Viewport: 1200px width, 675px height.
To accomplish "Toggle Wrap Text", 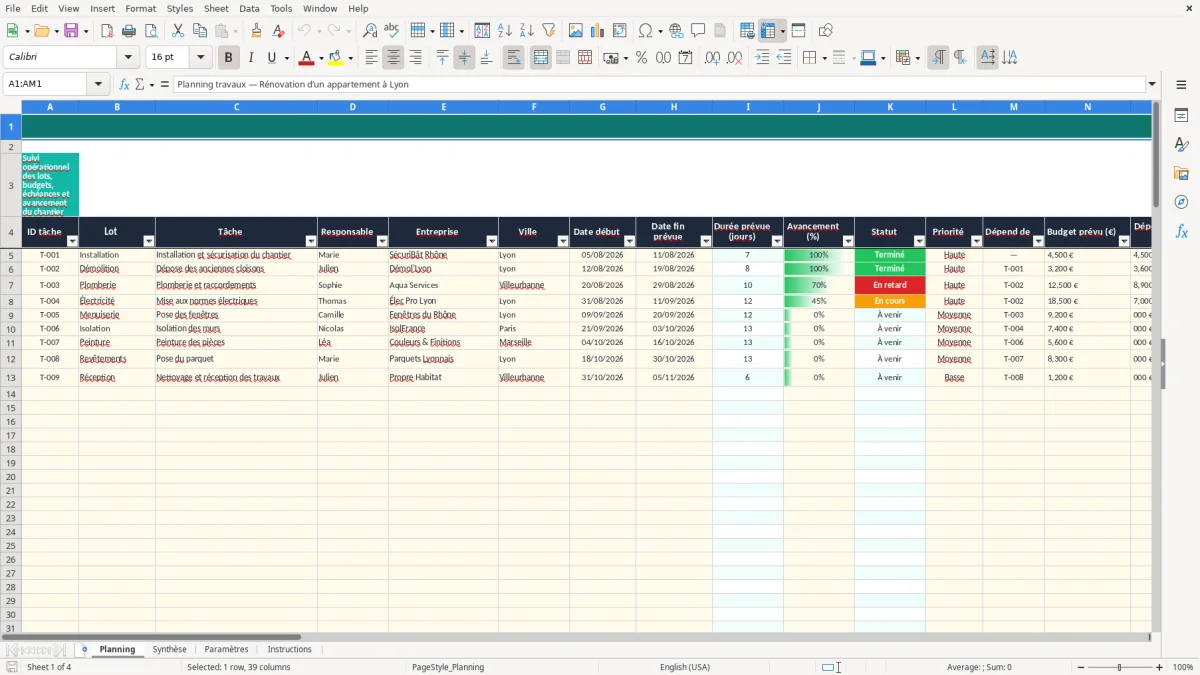I will (513, 58).
